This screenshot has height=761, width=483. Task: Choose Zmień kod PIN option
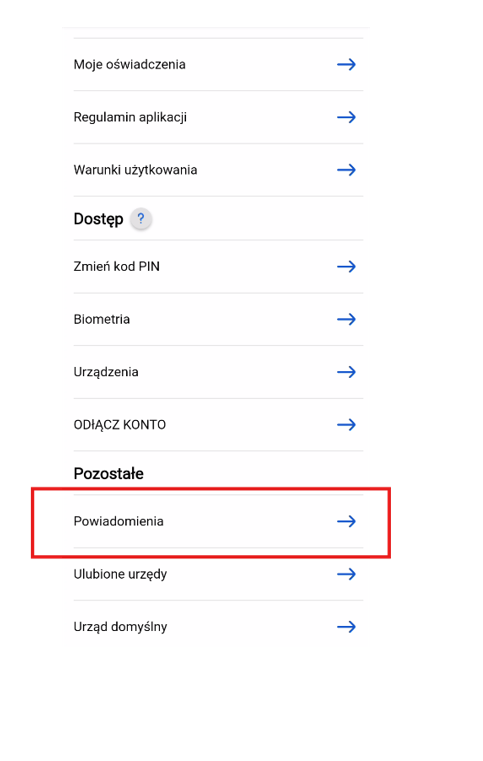click(117, 266)
